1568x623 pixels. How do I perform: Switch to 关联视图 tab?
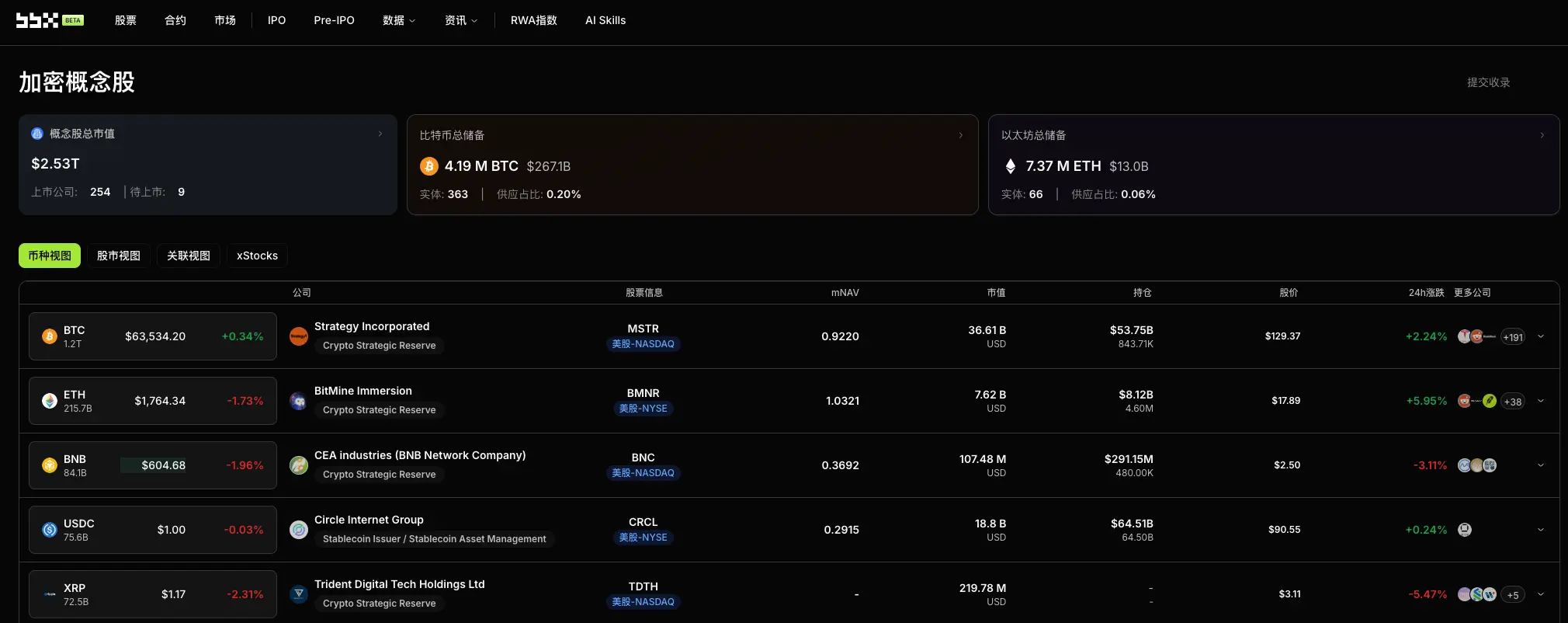[x=189, y=256]
